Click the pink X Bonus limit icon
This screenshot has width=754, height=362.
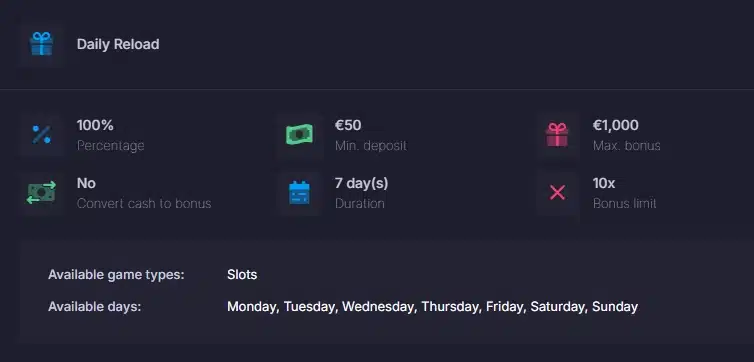coord(557,193)
